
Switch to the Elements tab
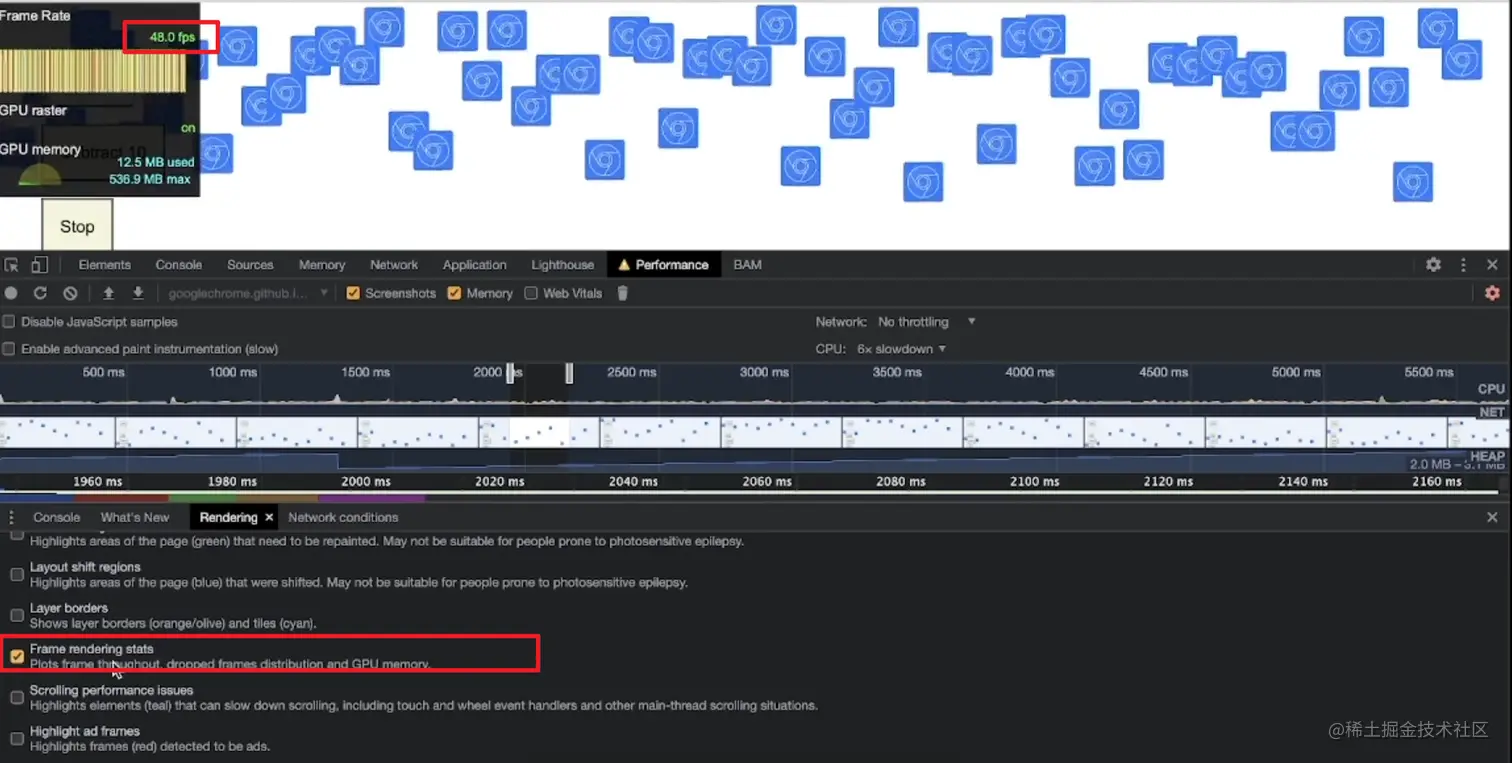click(x=105, y=265)
